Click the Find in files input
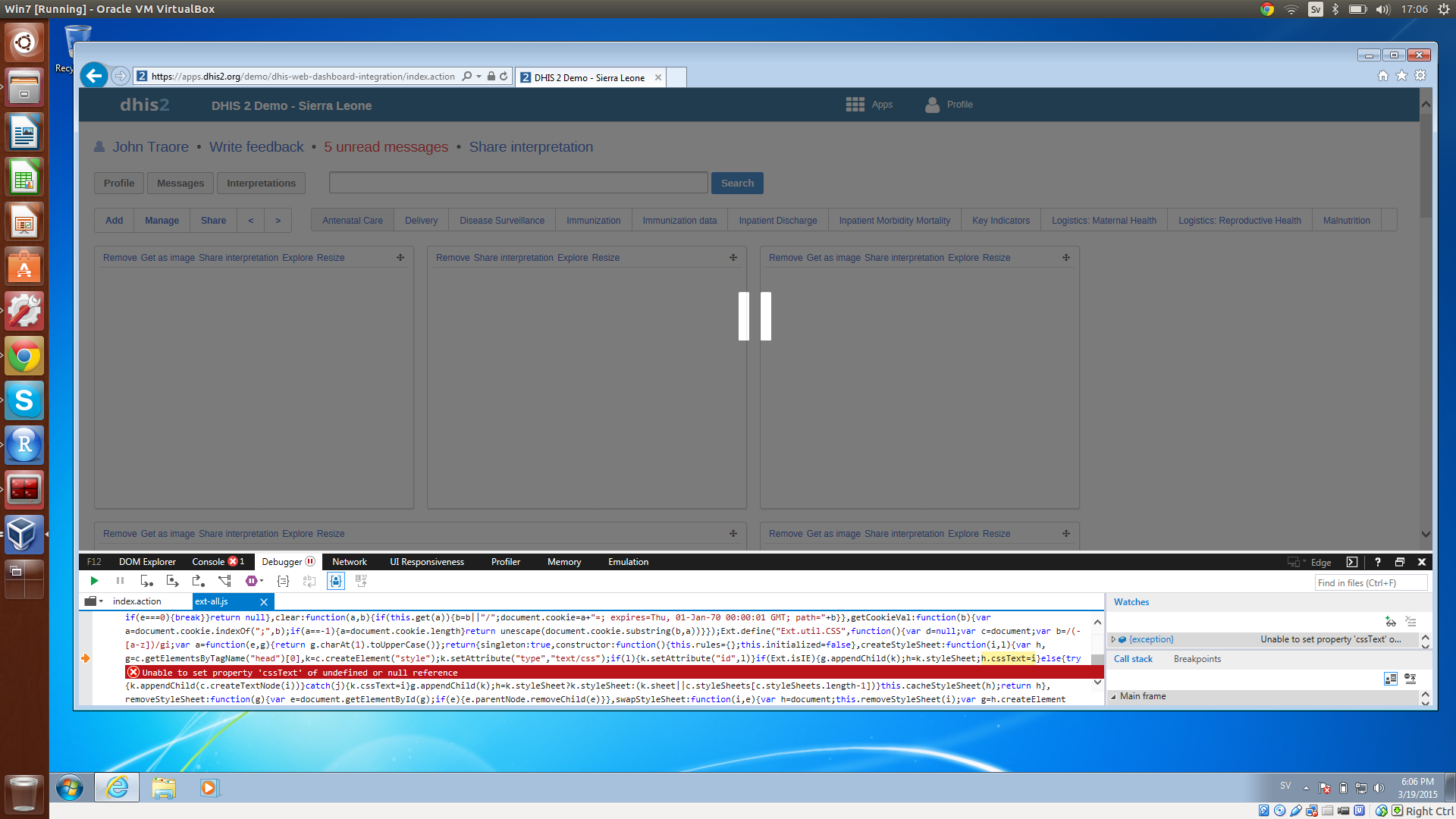Viewport: 1456px width, 819px height. [x=1370, y=582]
